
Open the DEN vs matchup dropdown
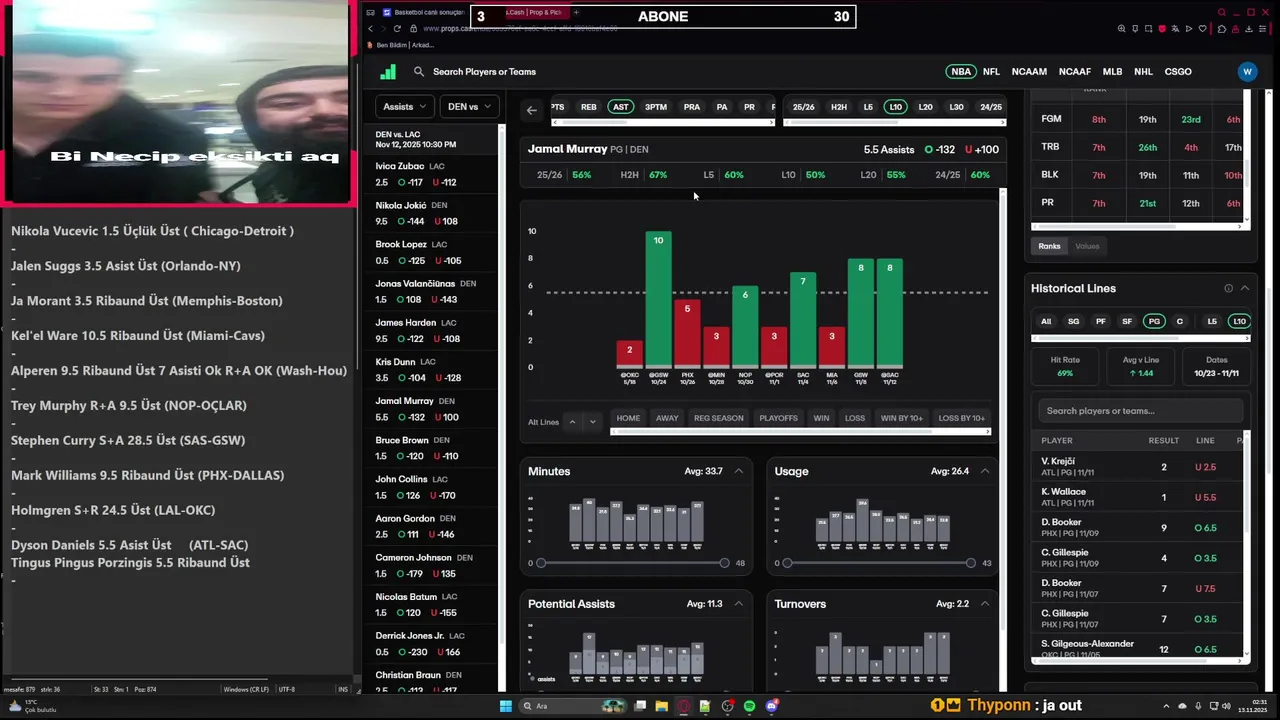coord(469,106)
